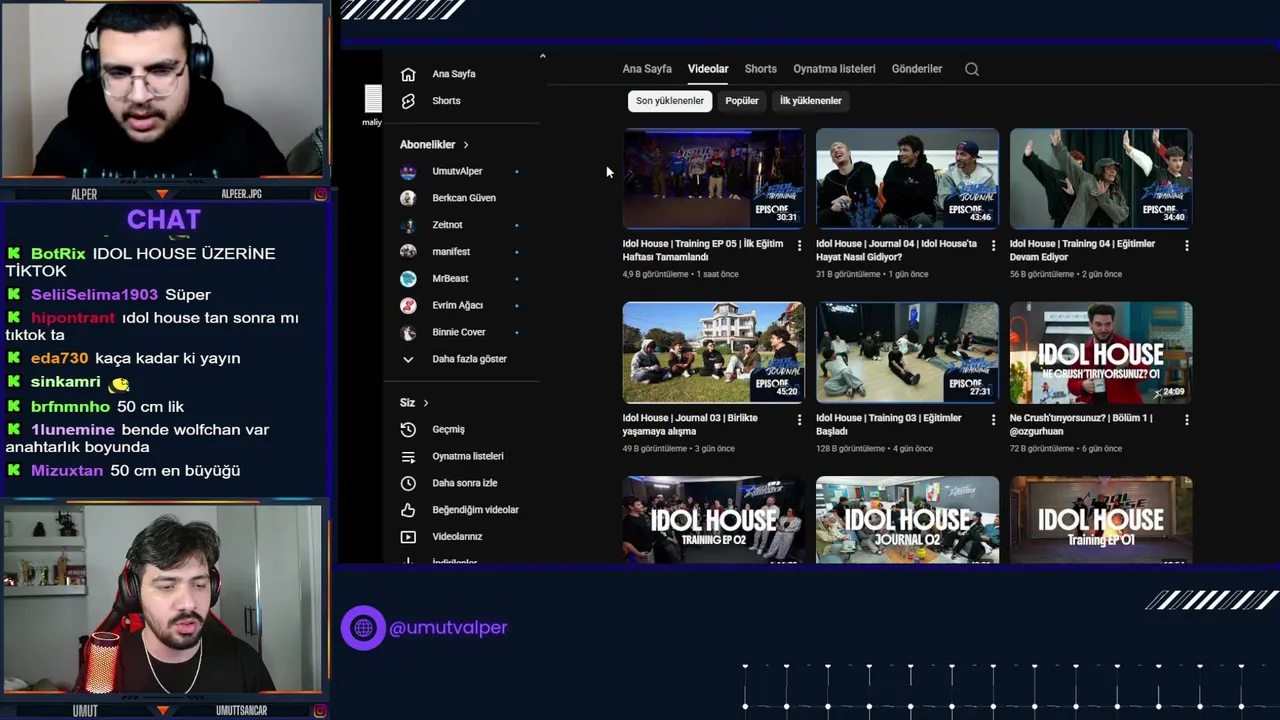The image size is (1280, 720).
Task: Click sinkamri username in chat
Action: pos(65,382)
